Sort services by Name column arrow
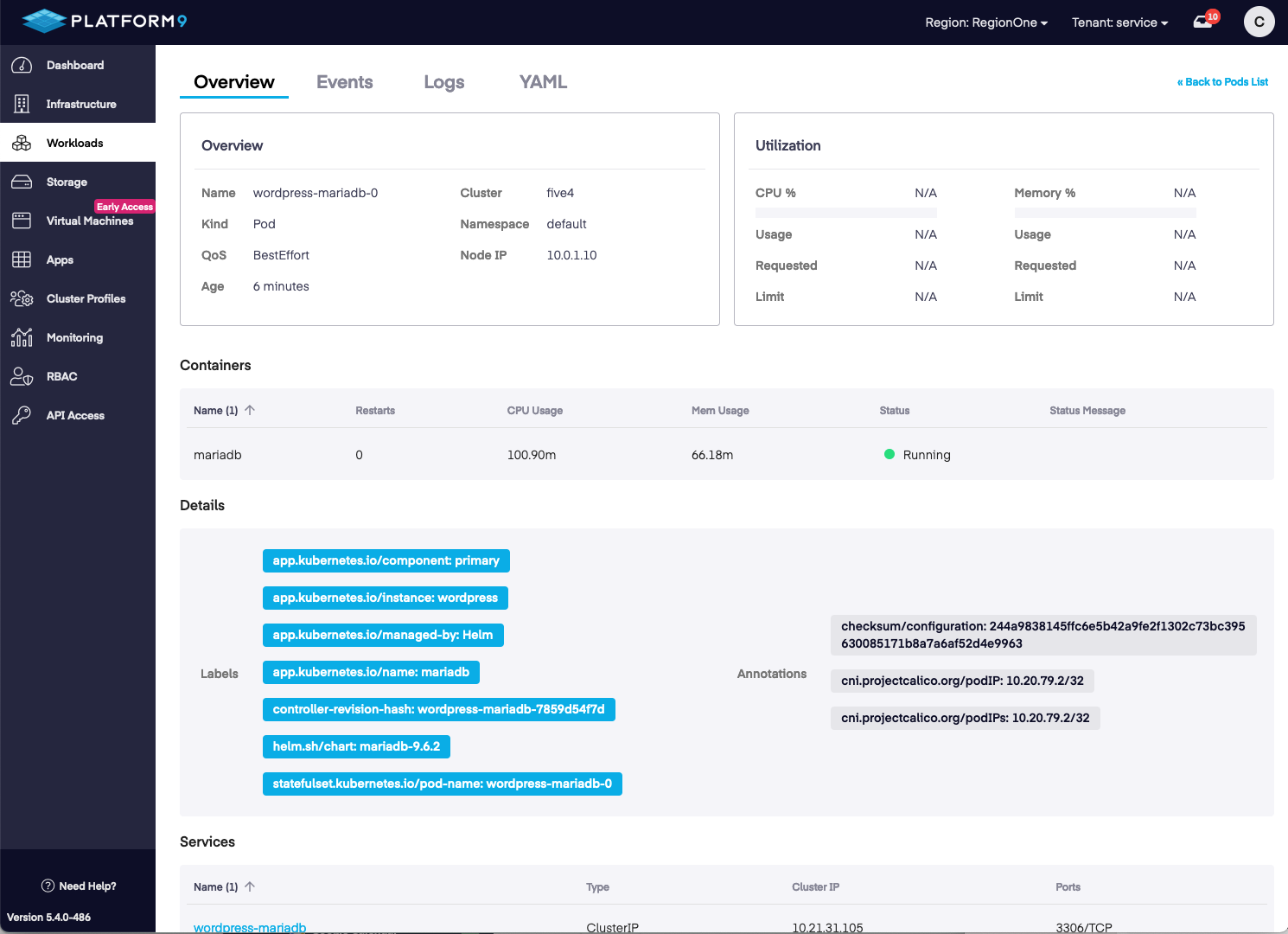 point(250,886)
